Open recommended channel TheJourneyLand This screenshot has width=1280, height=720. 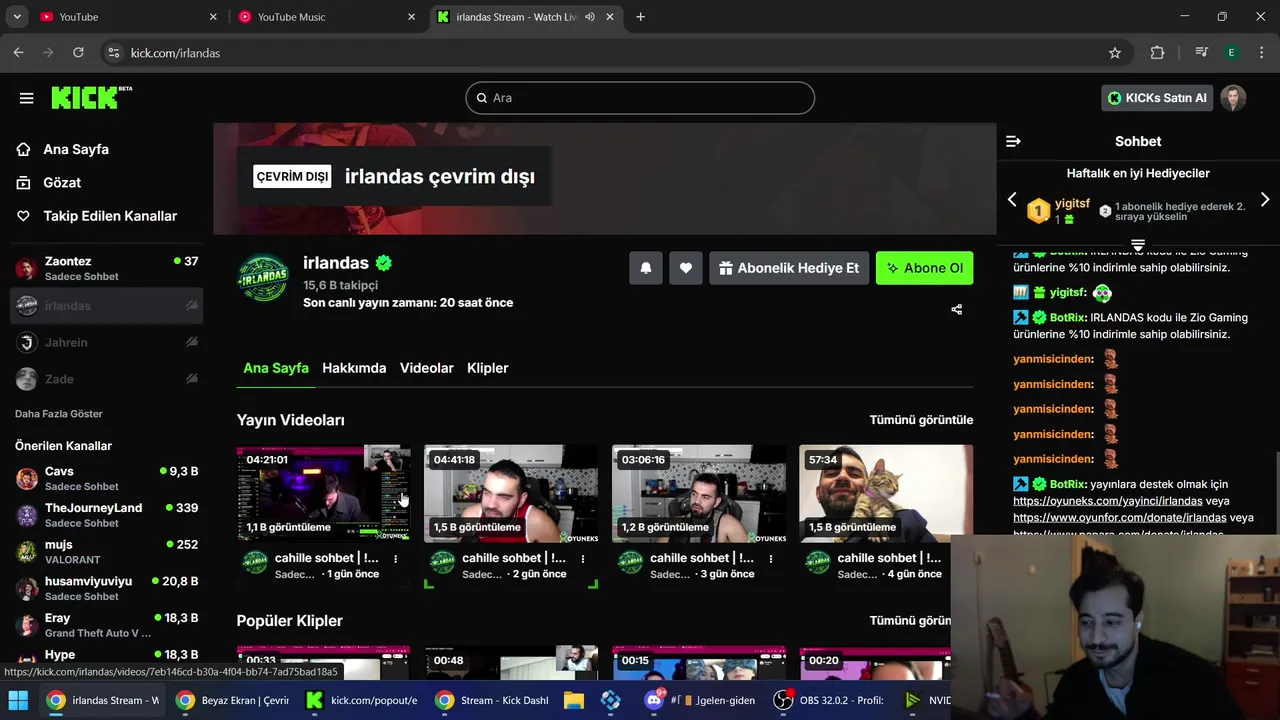106,515
